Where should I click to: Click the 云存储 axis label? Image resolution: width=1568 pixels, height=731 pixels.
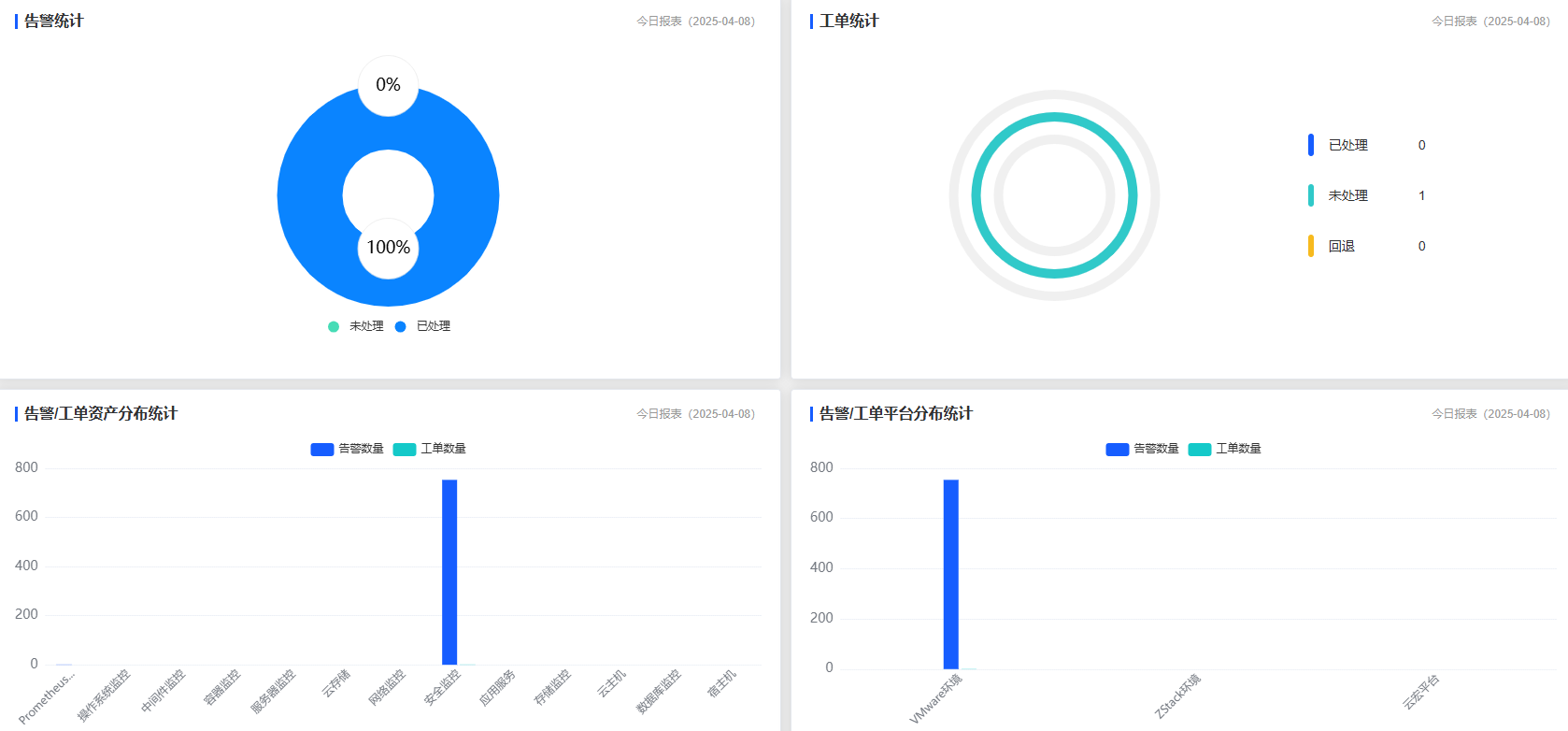(x=336, y=683)
